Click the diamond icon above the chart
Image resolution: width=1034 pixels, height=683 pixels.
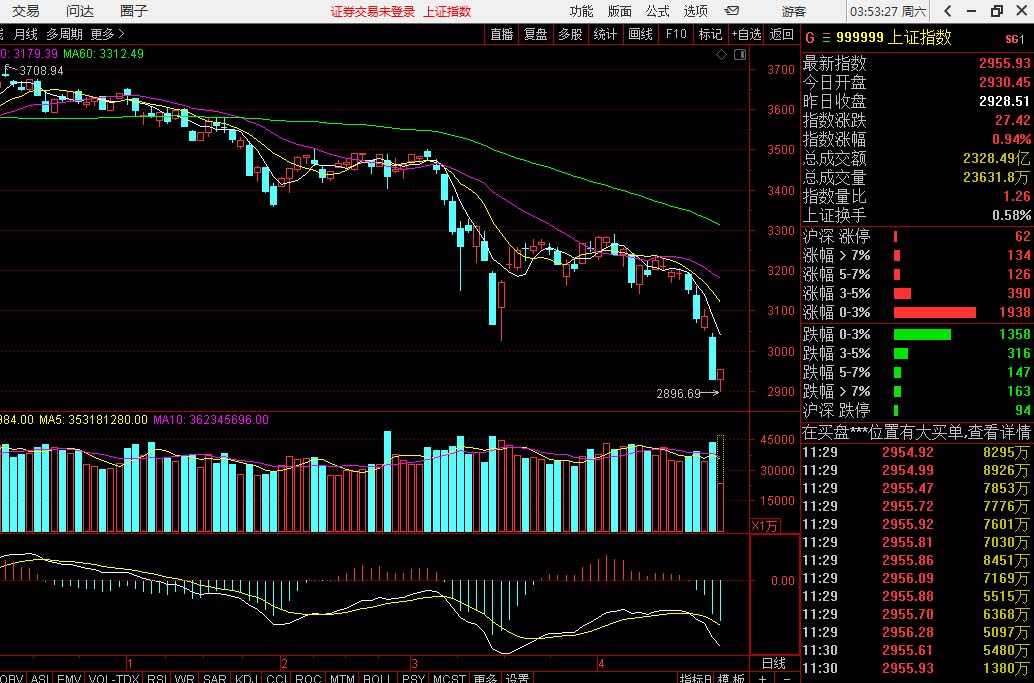pos(722,57)
